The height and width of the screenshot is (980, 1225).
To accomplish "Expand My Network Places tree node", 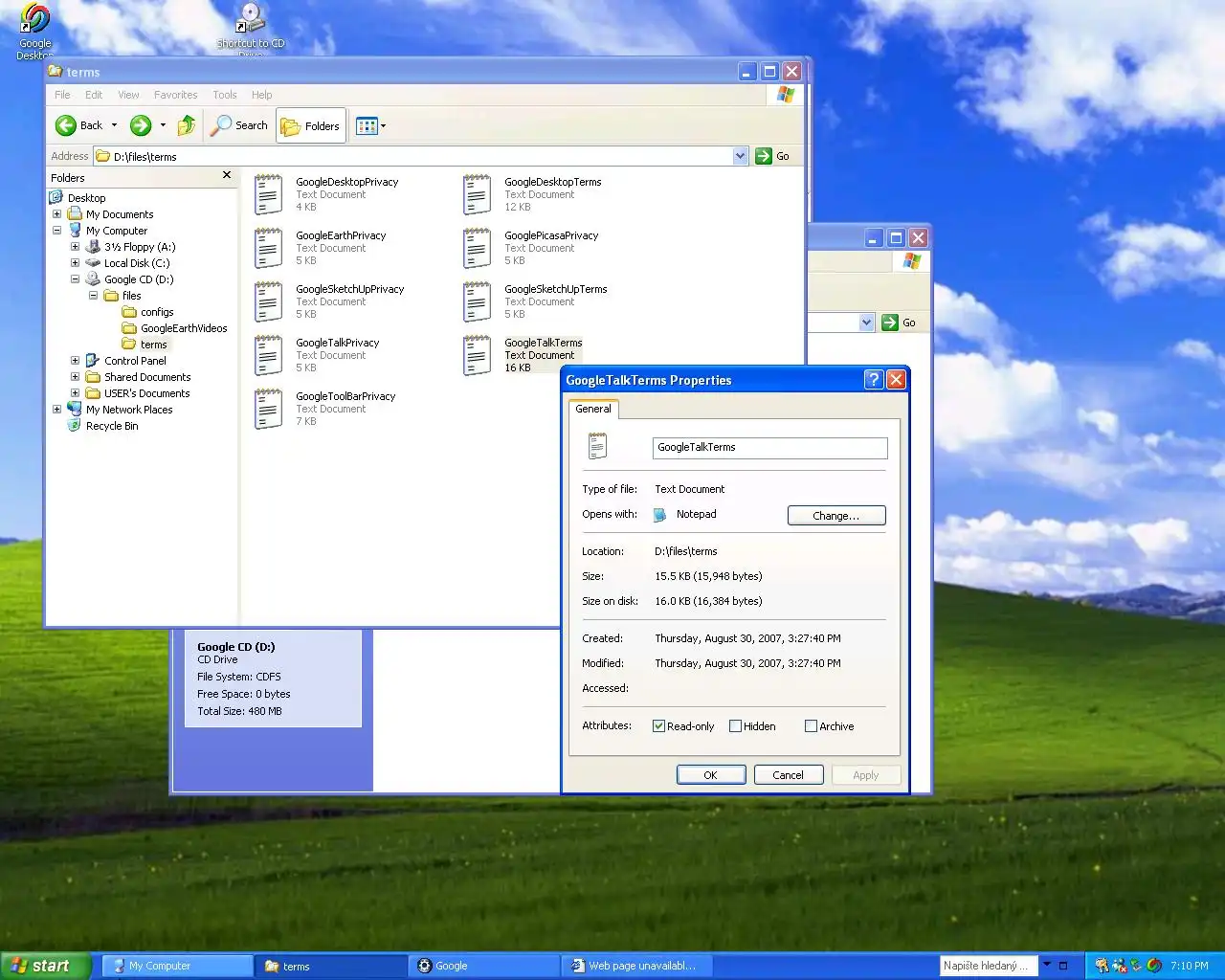I will tap(56, 410).
